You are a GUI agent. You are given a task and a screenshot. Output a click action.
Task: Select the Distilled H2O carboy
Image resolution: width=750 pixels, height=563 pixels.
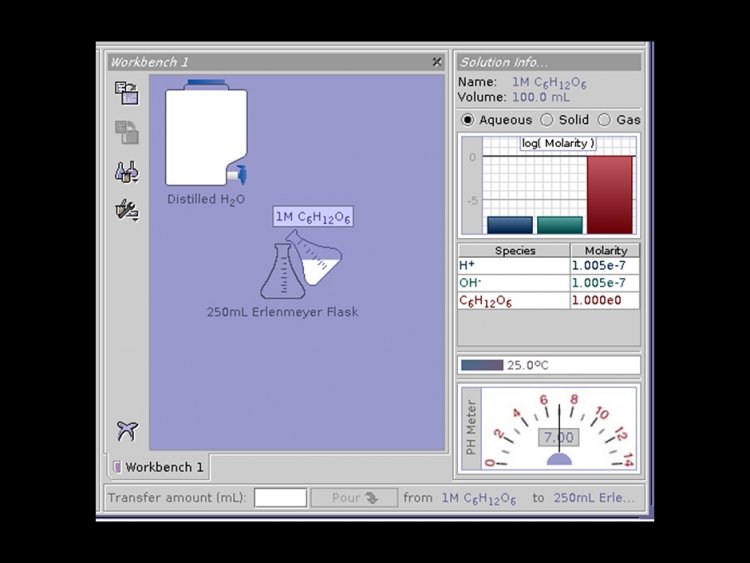click(206, 132)
